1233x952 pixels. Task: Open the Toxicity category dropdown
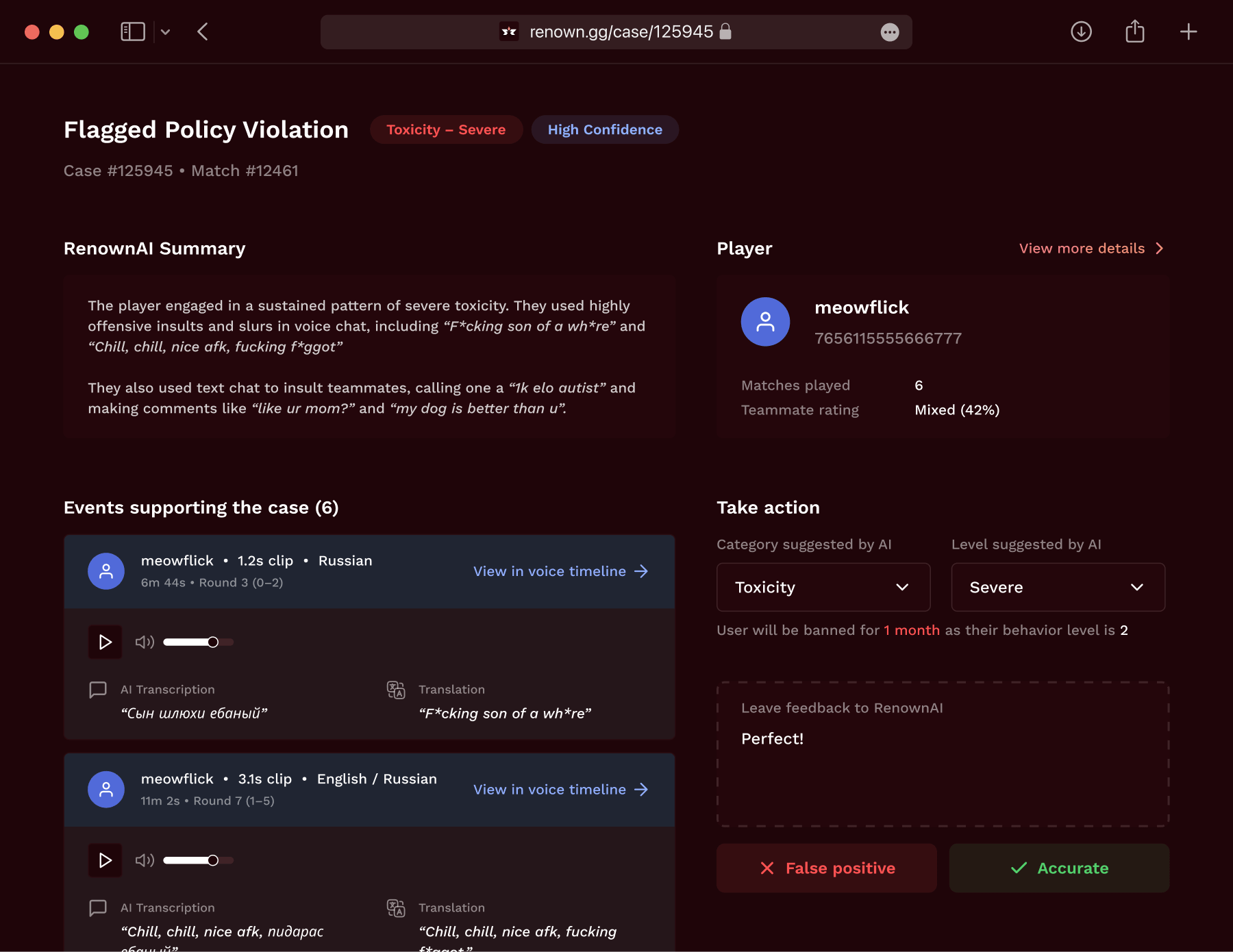(823, 587)
